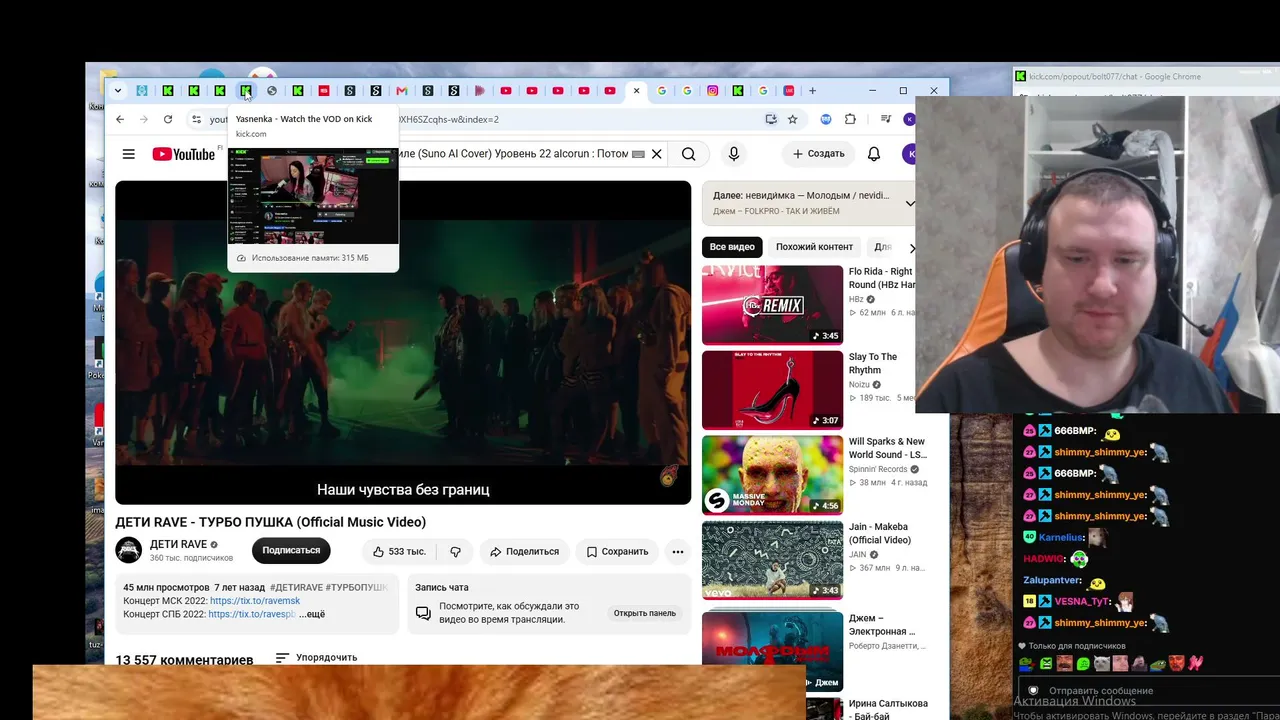Select the first Google tab after the active tab
The width and height of the screenshot is (1280, 720).
coord(662,91)
